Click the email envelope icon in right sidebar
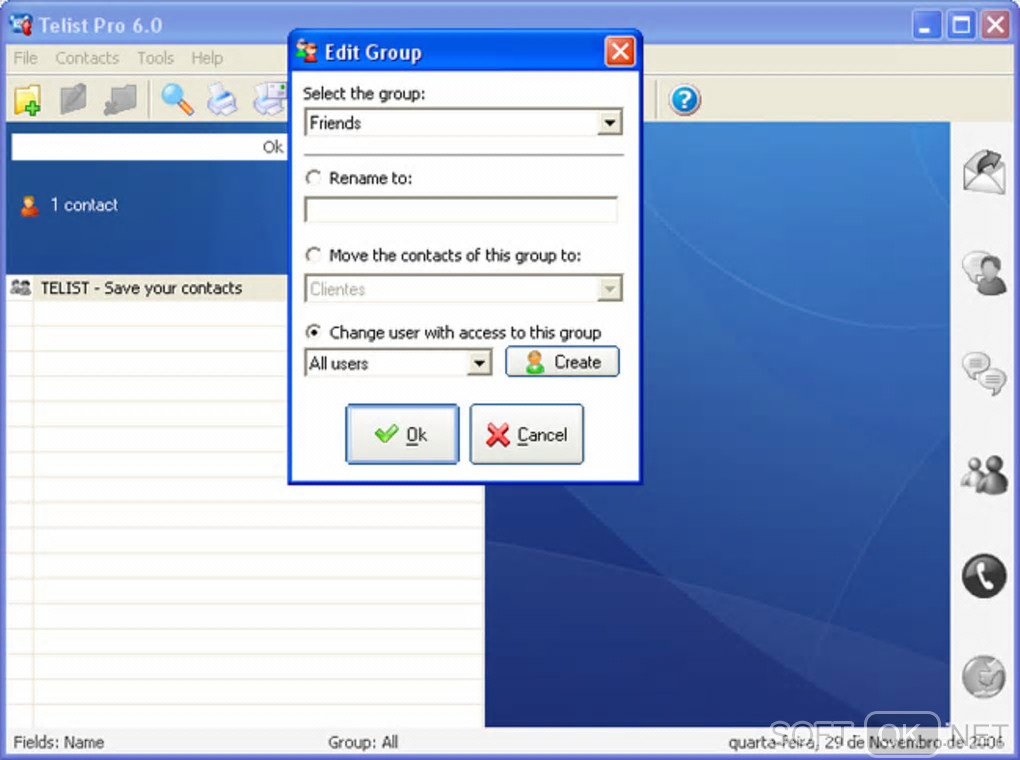Viewport: 1020px width, 760px height. (x=984, y=172)
